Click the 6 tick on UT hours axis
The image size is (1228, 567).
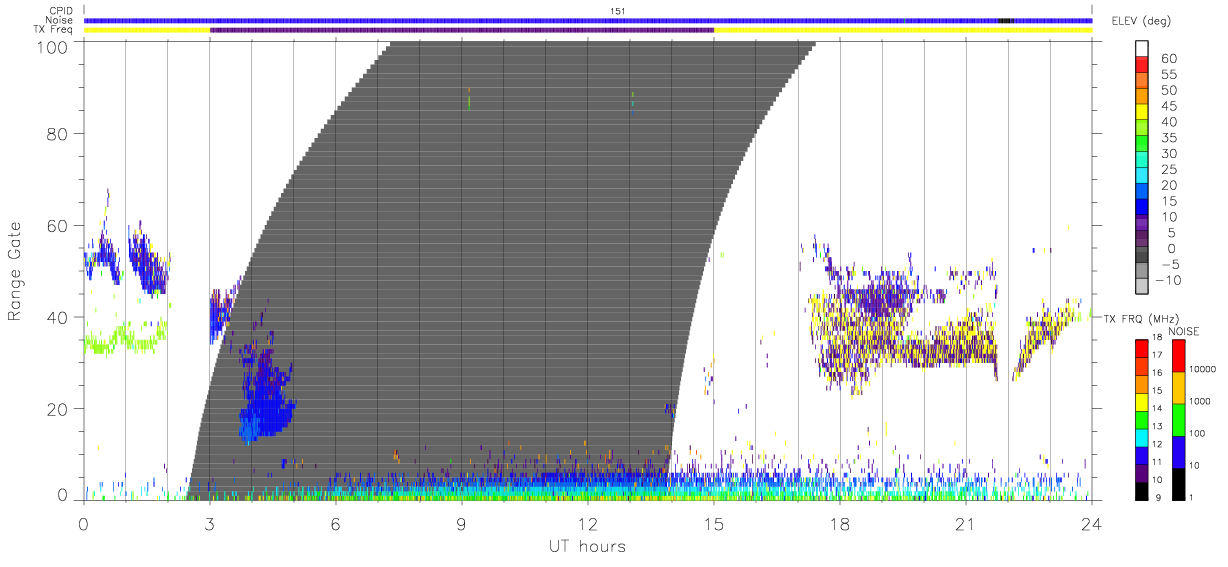point(335,524)
